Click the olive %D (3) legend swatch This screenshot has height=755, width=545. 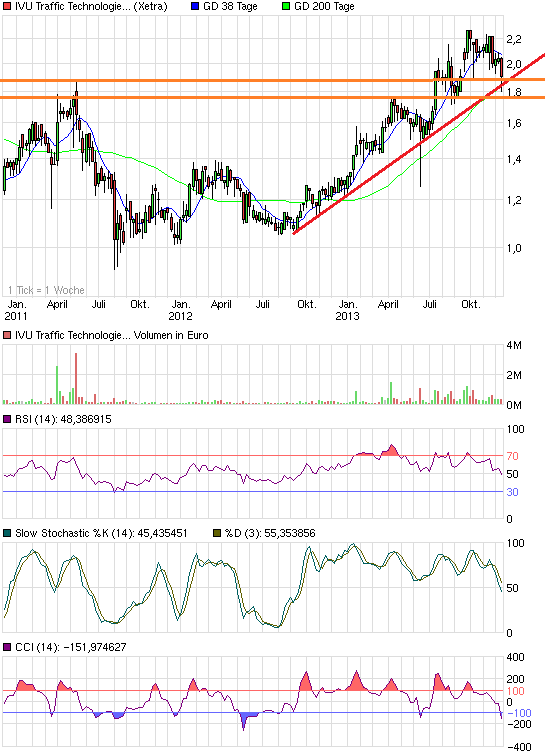tap(217, 533)
